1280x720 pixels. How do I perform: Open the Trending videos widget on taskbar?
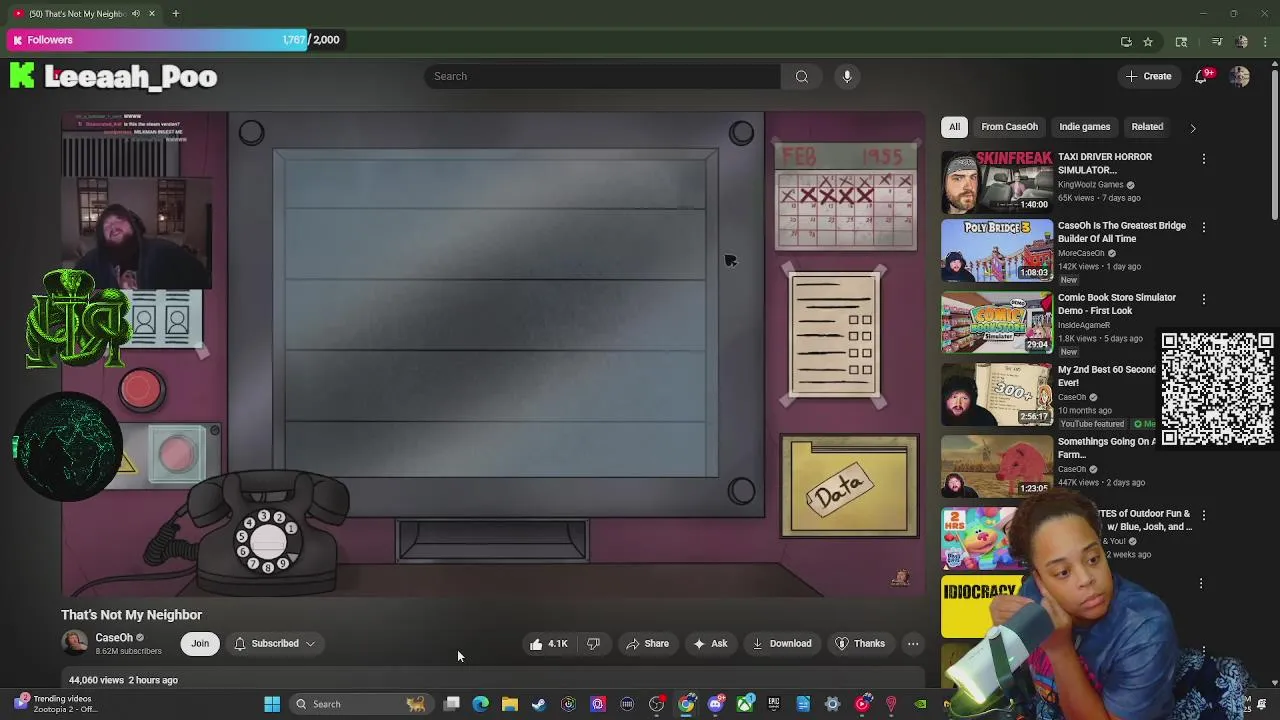(55, 704)
